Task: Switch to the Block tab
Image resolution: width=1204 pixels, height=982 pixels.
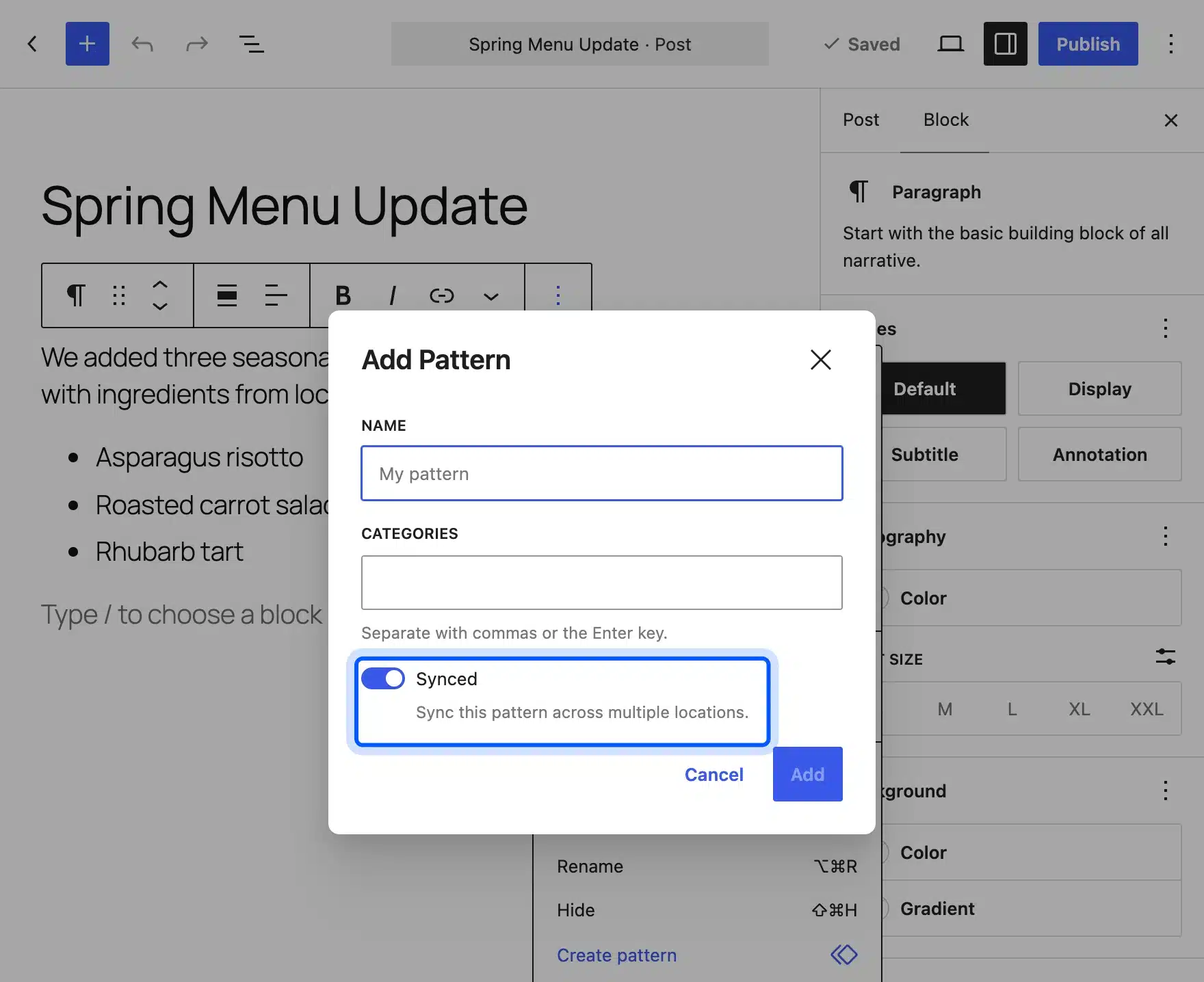Action: click(946, 120)
